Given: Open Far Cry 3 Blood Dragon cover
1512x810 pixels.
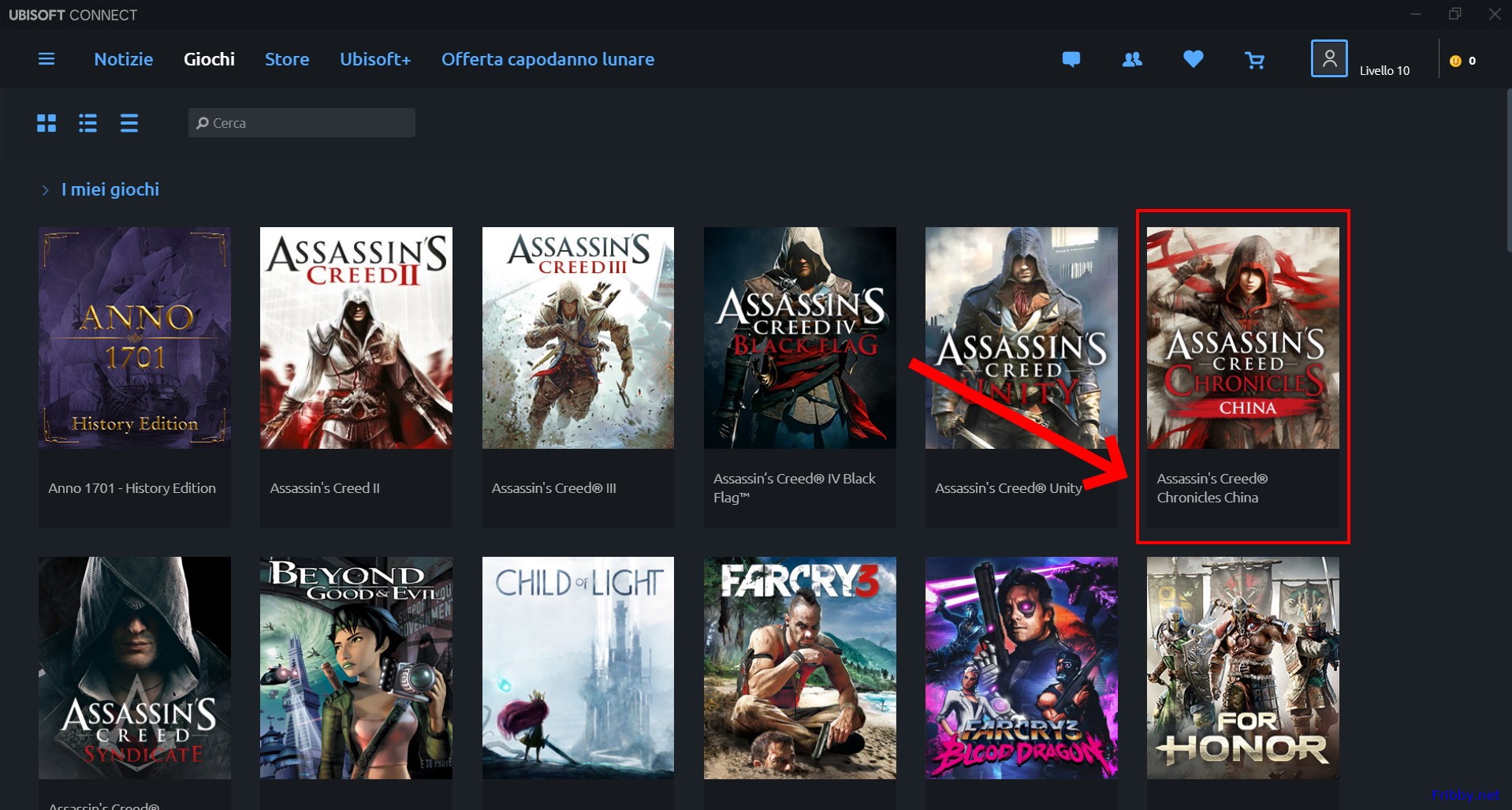Looking at the screenshot, I should pos(1021,668).
